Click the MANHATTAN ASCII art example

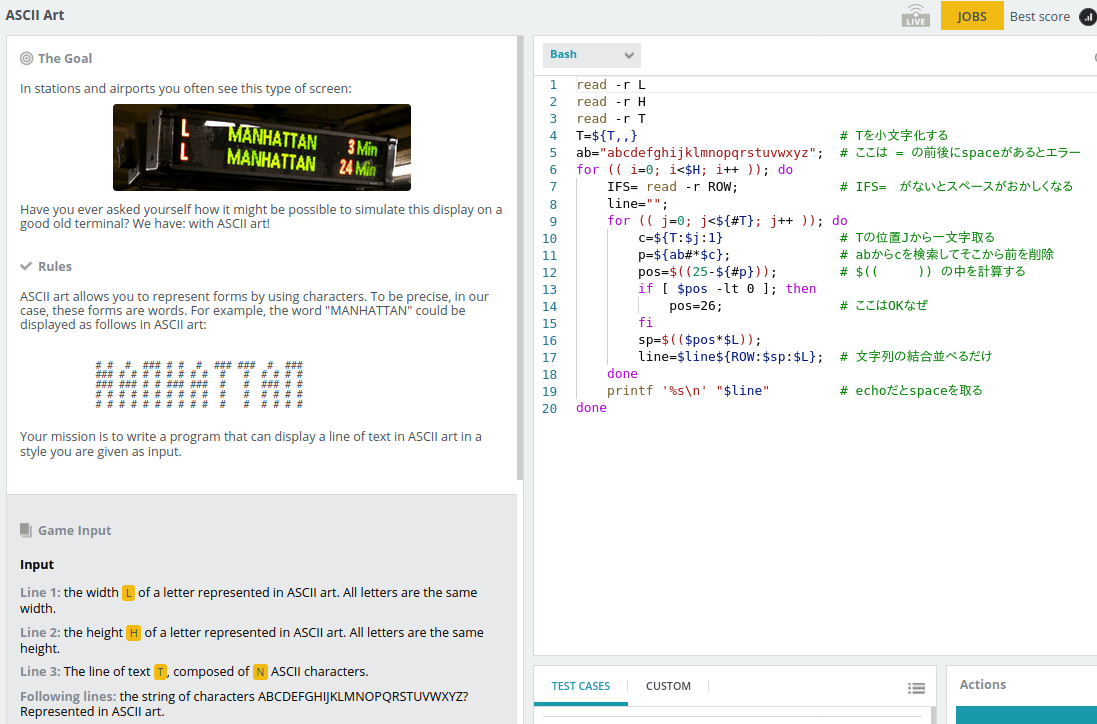[x=199, y=385]
